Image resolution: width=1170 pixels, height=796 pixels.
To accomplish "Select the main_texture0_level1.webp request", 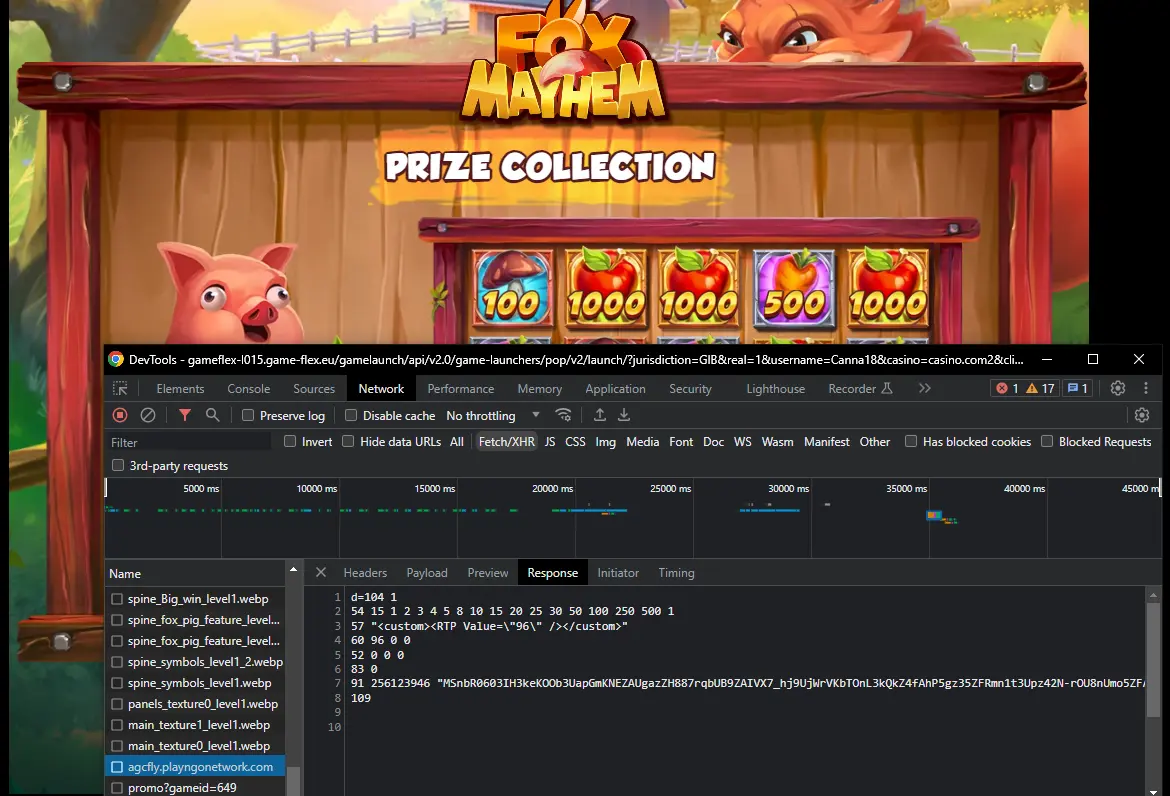I will (198, 746).
